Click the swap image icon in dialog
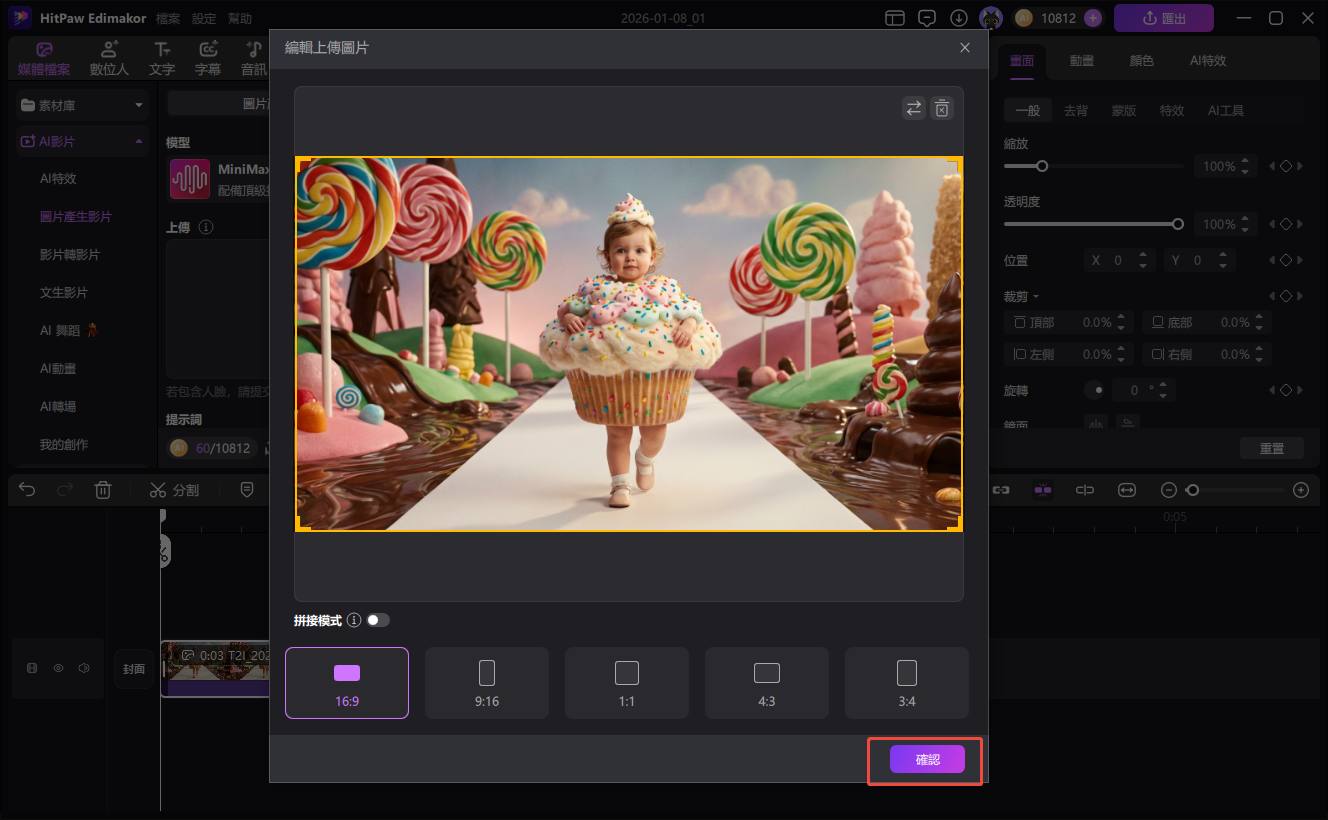Screen dimensions: 1328x820 [913, 109]
